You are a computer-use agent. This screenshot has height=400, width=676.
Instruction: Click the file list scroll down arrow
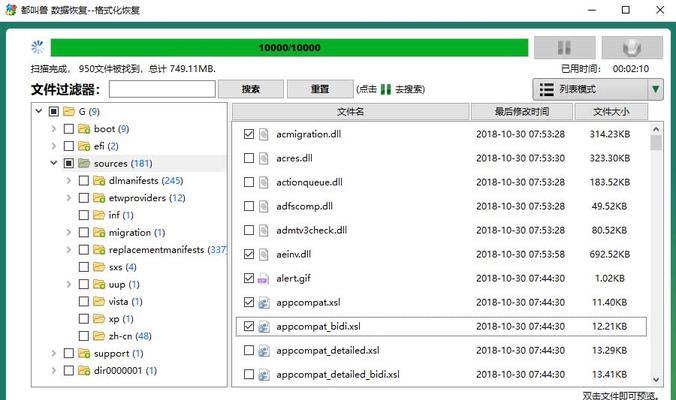pyautogui.click(x=656, y=380)
